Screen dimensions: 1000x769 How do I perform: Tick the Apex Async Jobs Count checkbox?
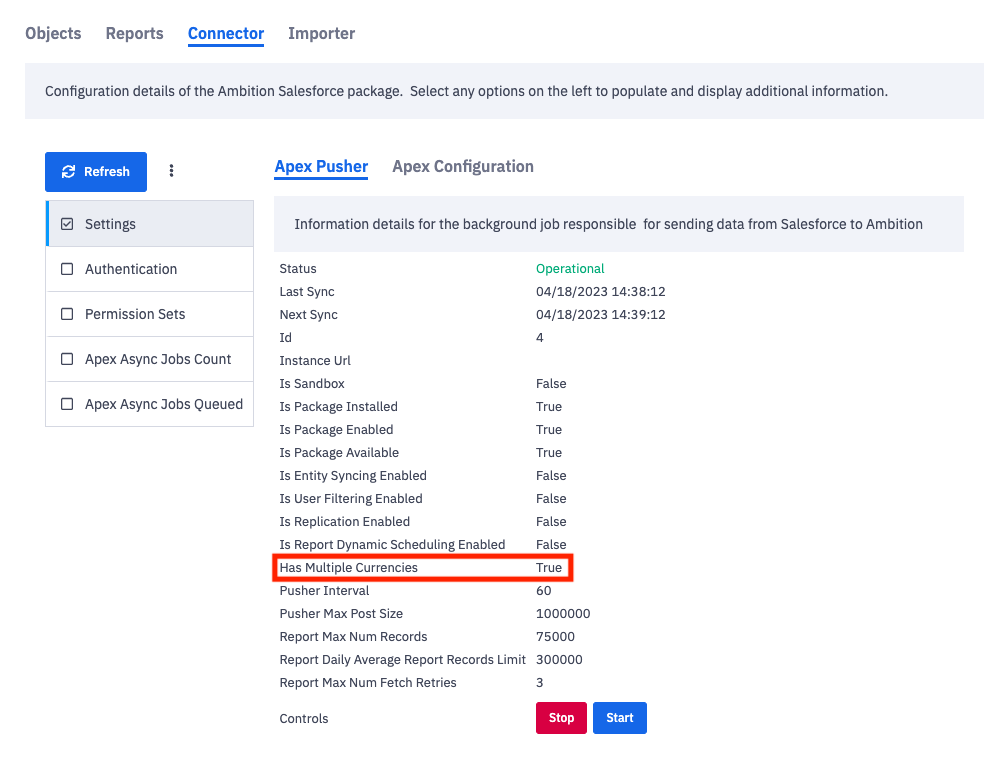(x=67, y=359)
